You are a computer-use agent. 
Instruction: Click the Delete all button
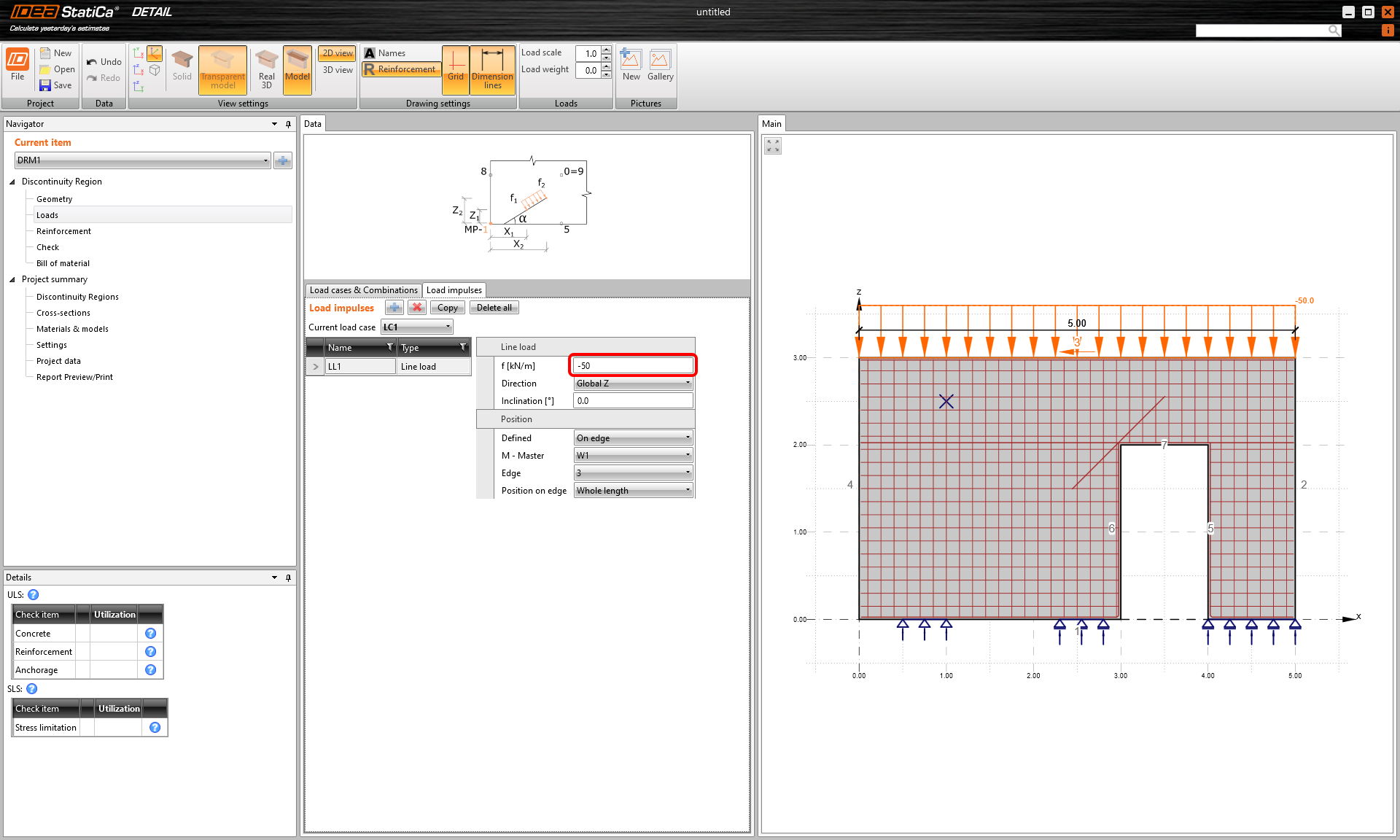pyautogui.click(x=494, y=308)
